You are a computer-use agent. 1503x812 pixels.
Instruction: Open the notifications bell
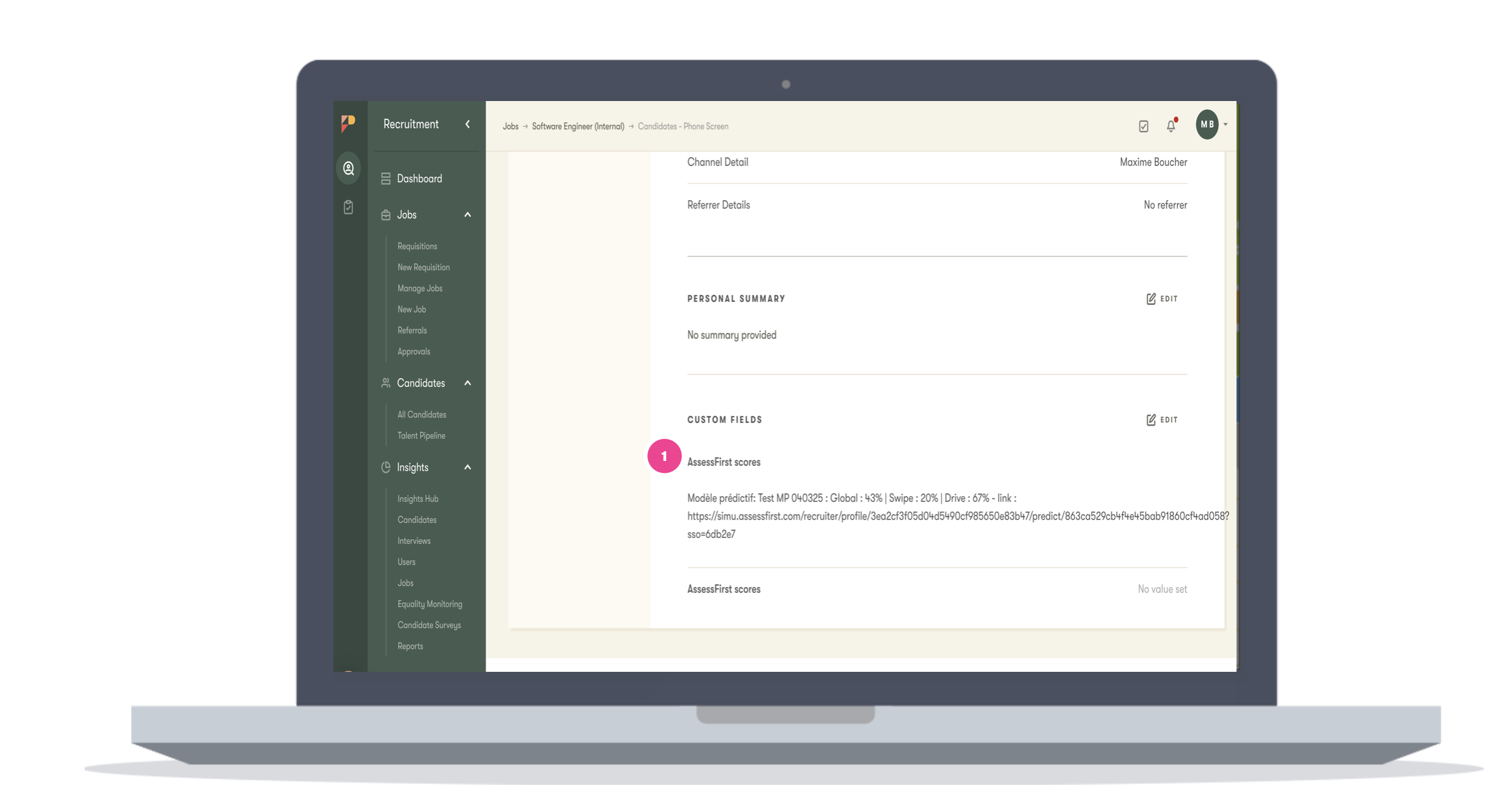pyautogui.click(x=1171, y=126)
